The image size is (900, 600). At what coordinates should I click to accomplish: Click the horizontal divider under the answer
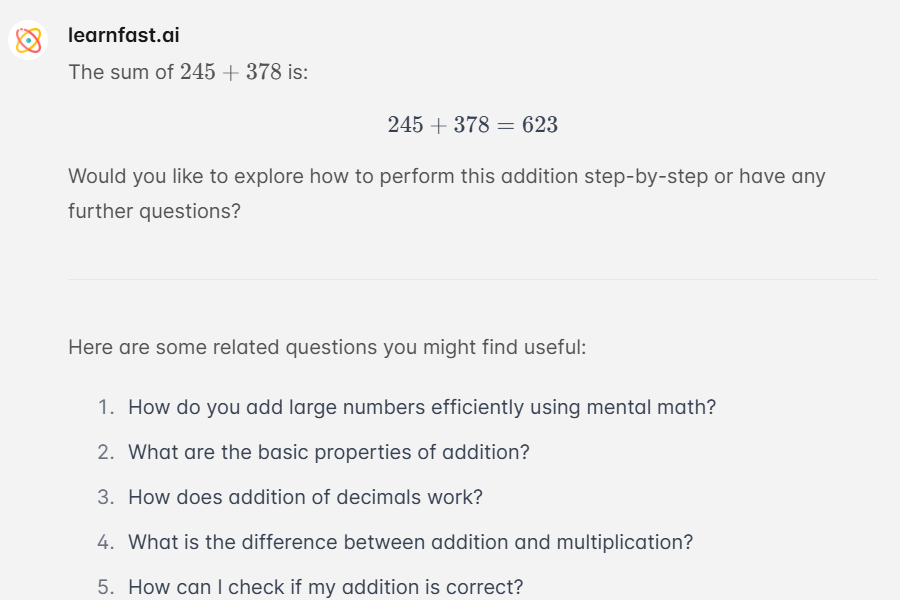(472, 280)
